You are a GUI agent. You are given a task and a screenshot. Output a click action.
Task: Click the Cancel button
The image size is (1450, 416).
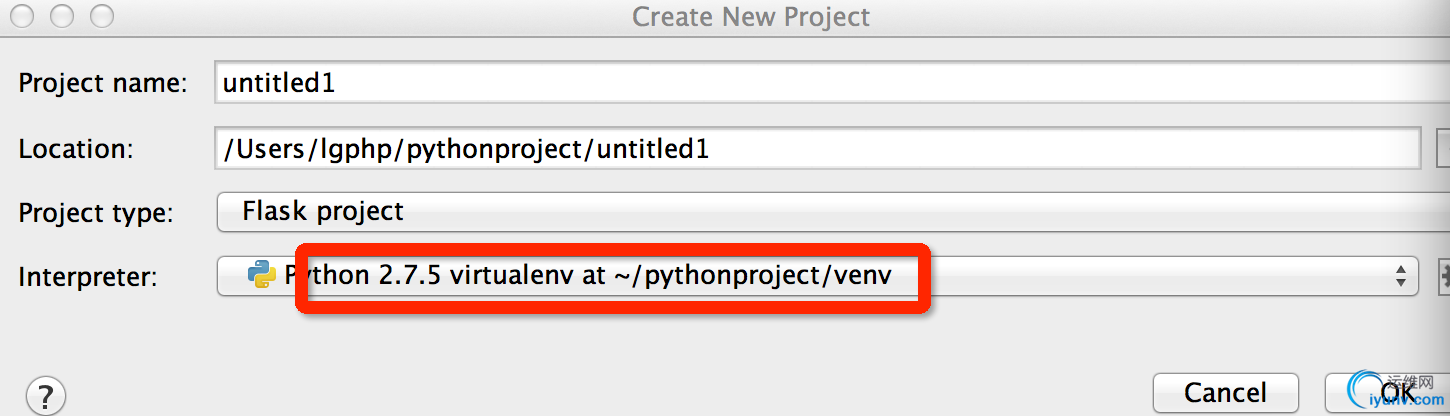pyautogui.click(x=1225, y=392)
